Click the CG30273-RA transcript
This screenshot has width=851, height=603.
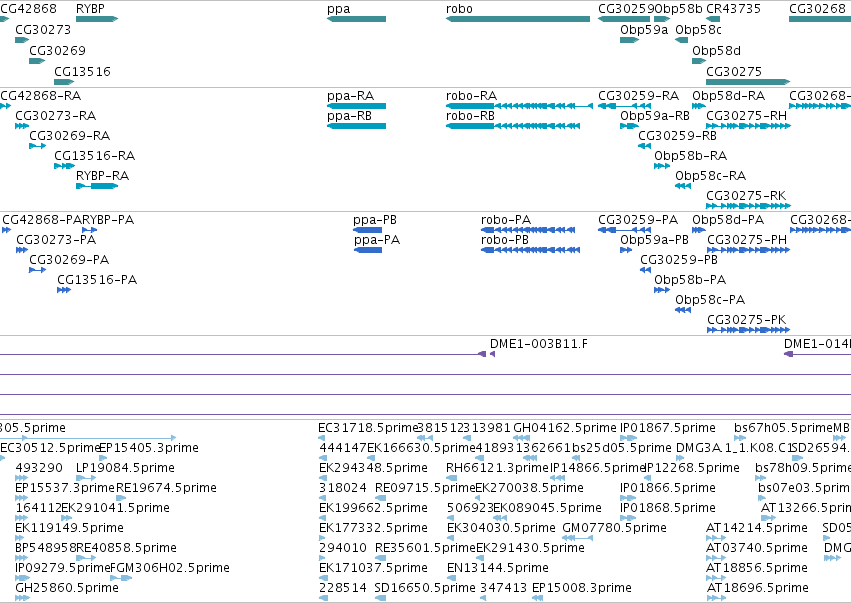(x=22, y=126)
